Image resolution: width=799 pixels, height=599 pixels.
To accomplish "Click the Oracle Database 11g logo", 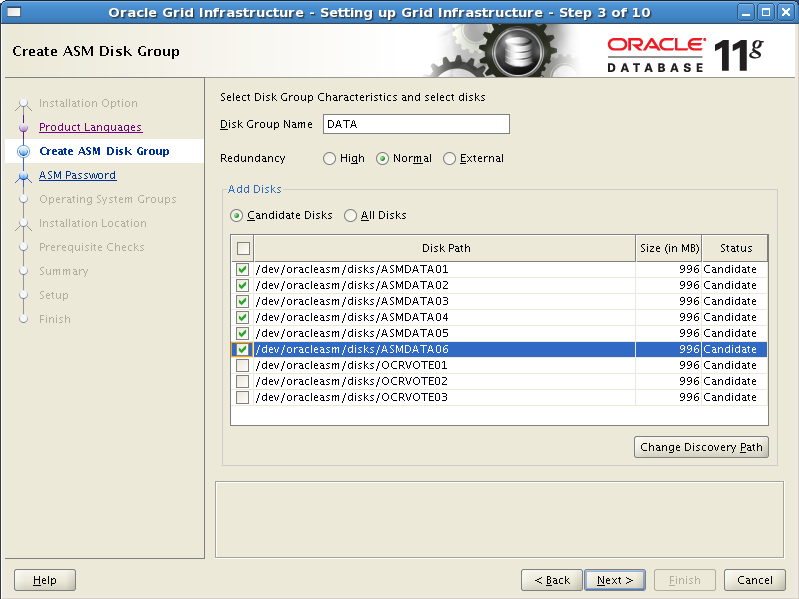I will (x=685, y=55).
